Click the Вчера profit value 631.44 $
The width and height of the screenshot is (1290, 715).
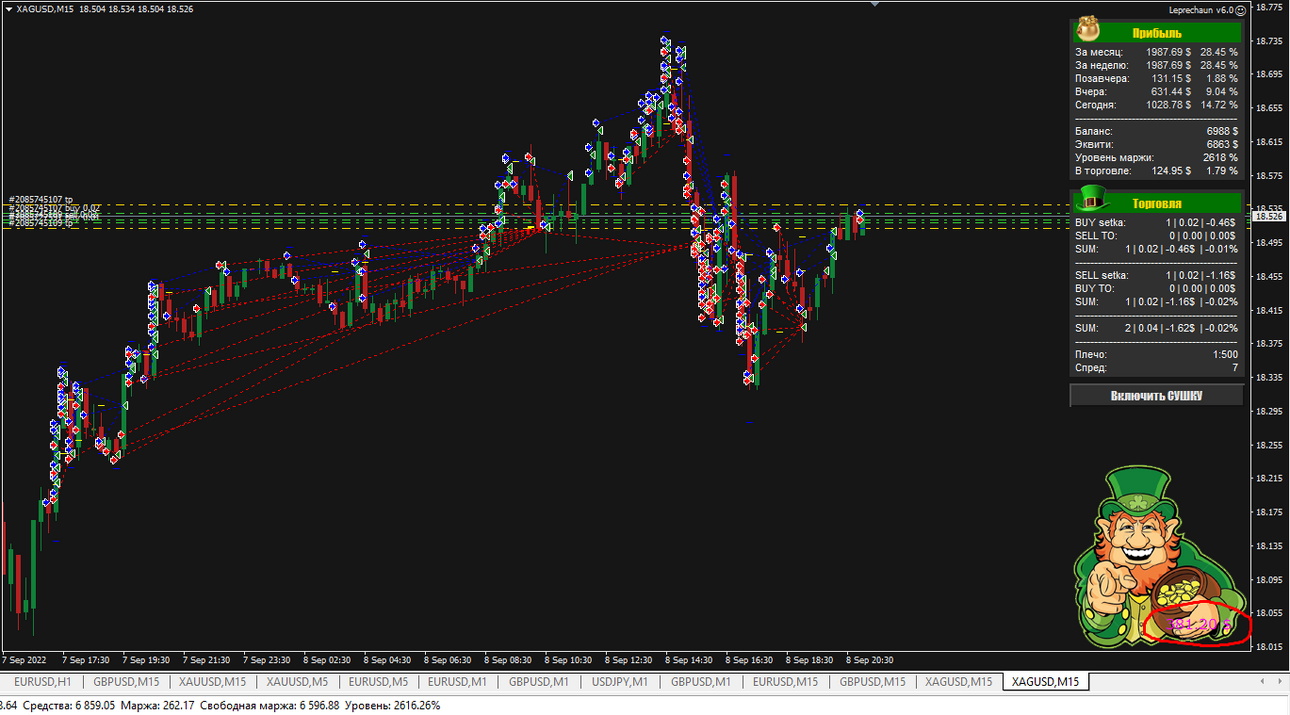point(1172,92)
